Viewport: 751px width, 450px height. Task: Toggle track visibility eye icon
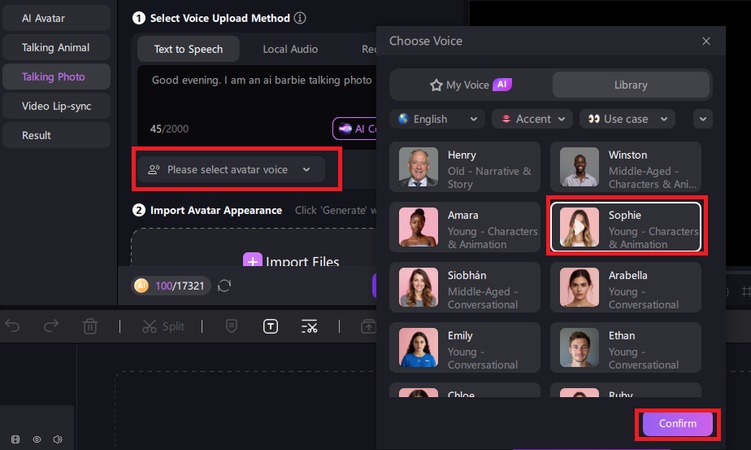(x=37, y=439)
